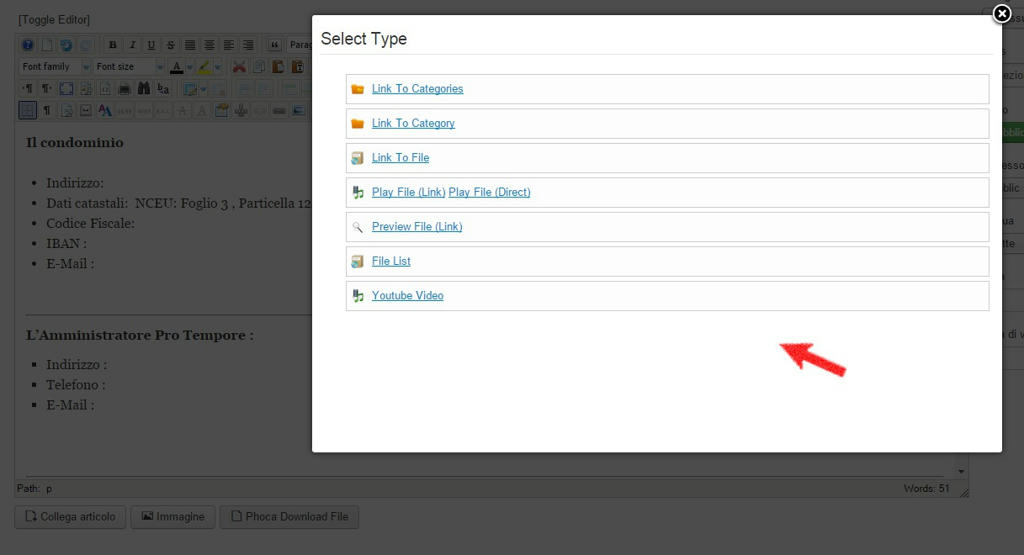
Task: Click the yellow highlight color marker
Action: 203,67
